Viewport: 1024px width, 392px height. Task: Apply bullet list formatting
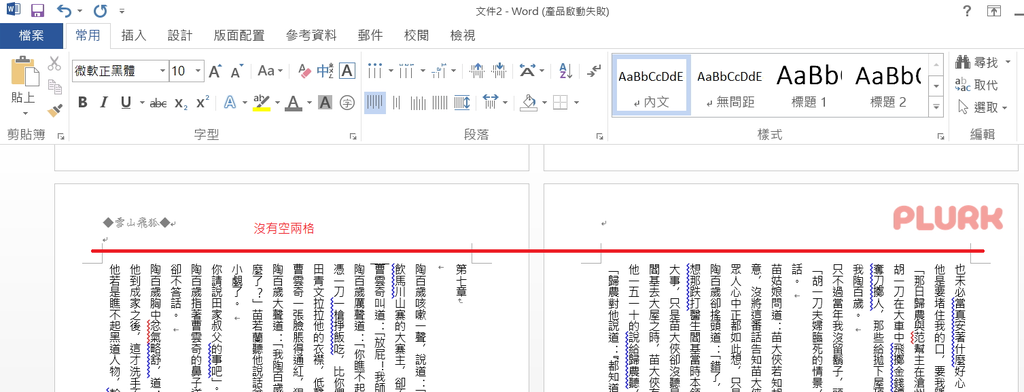coord(375,71)
